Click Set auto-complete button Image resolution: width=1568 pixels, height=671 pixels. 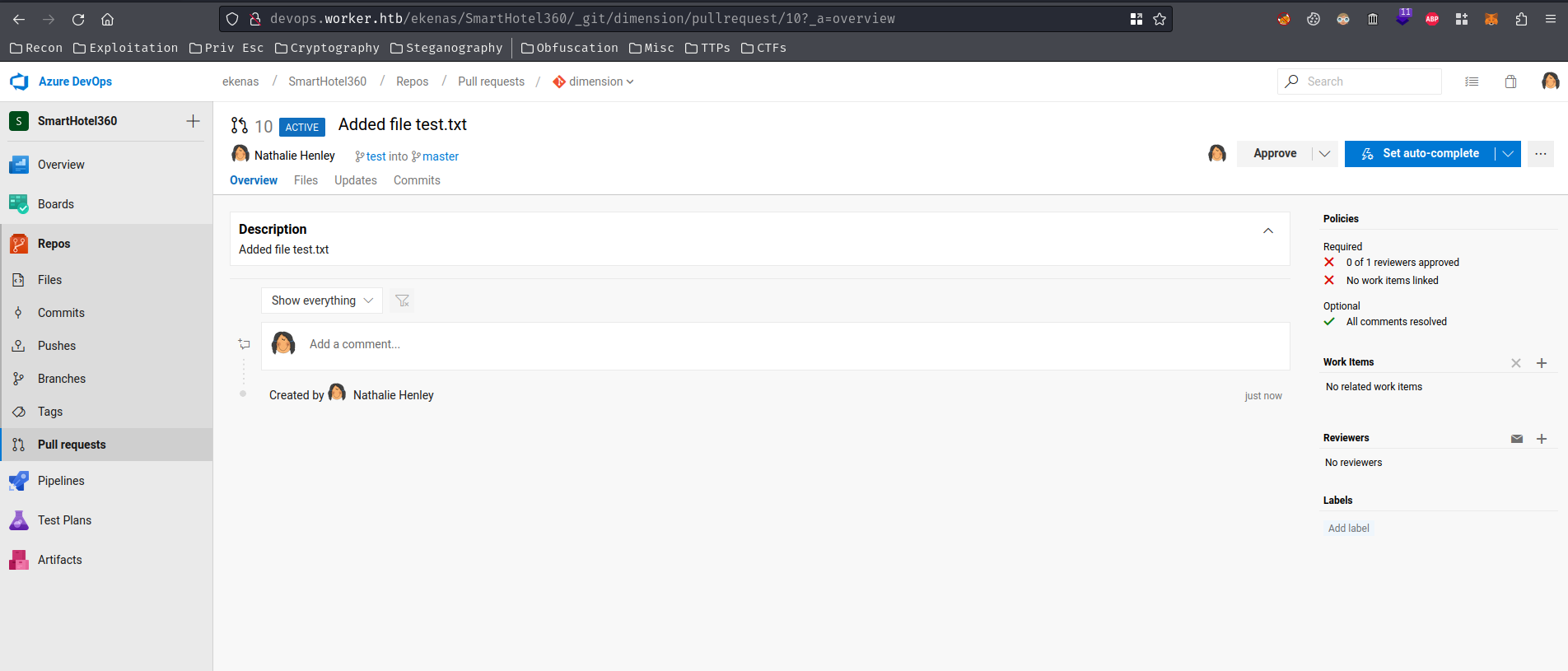click(x=1421, y=154)
